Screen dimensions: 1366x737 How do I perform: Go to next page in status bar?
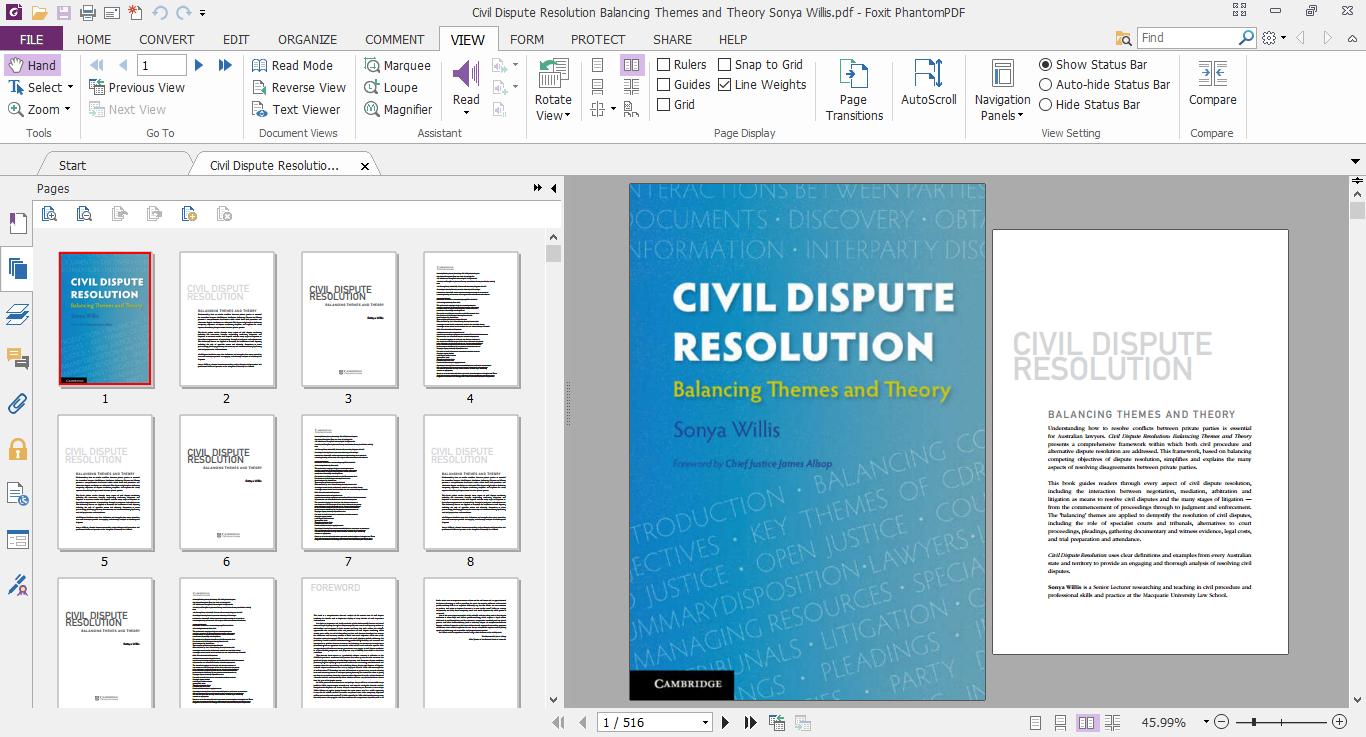pyautogui.click(x=726, y=722)
